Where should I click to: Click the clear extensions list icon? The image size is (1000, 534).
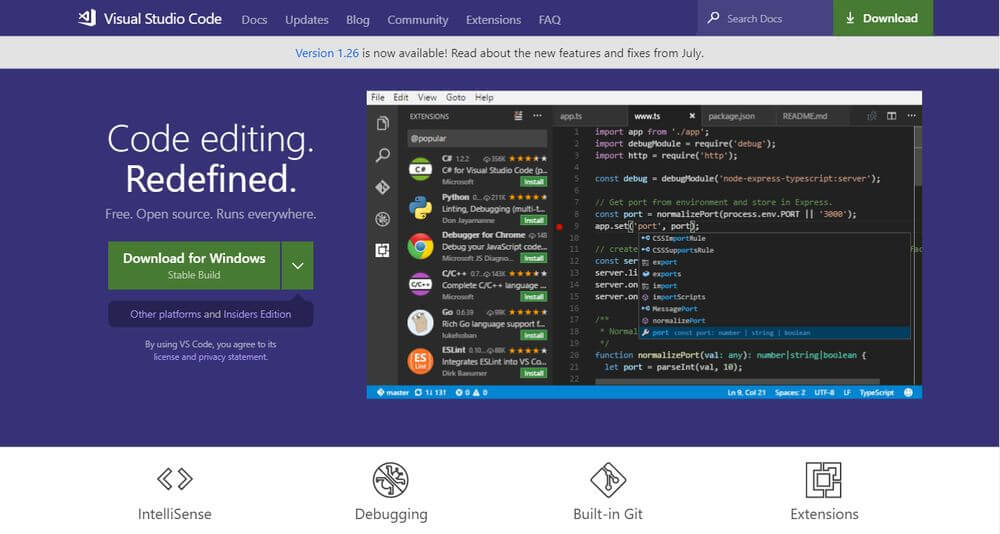(x=518, y=115)
